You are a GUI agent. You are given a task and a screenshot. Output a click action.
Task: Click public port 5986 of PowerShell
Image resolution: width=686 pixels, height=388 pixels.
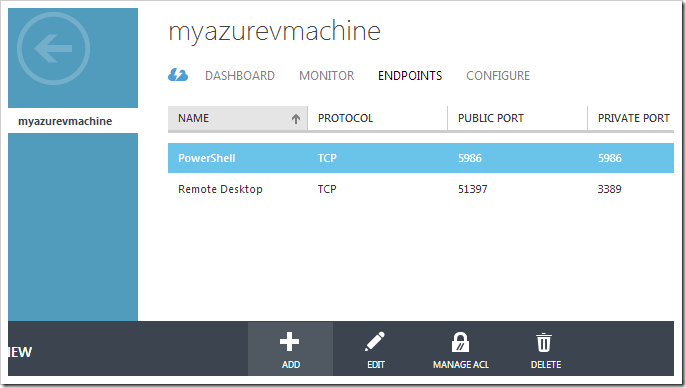469,158
